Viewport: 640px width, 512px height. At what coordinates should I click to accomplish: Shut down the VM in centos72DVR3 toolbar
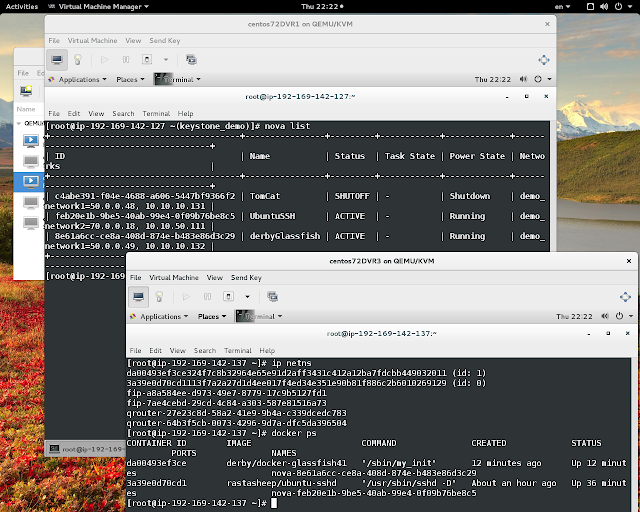click(x=229, y=296)
